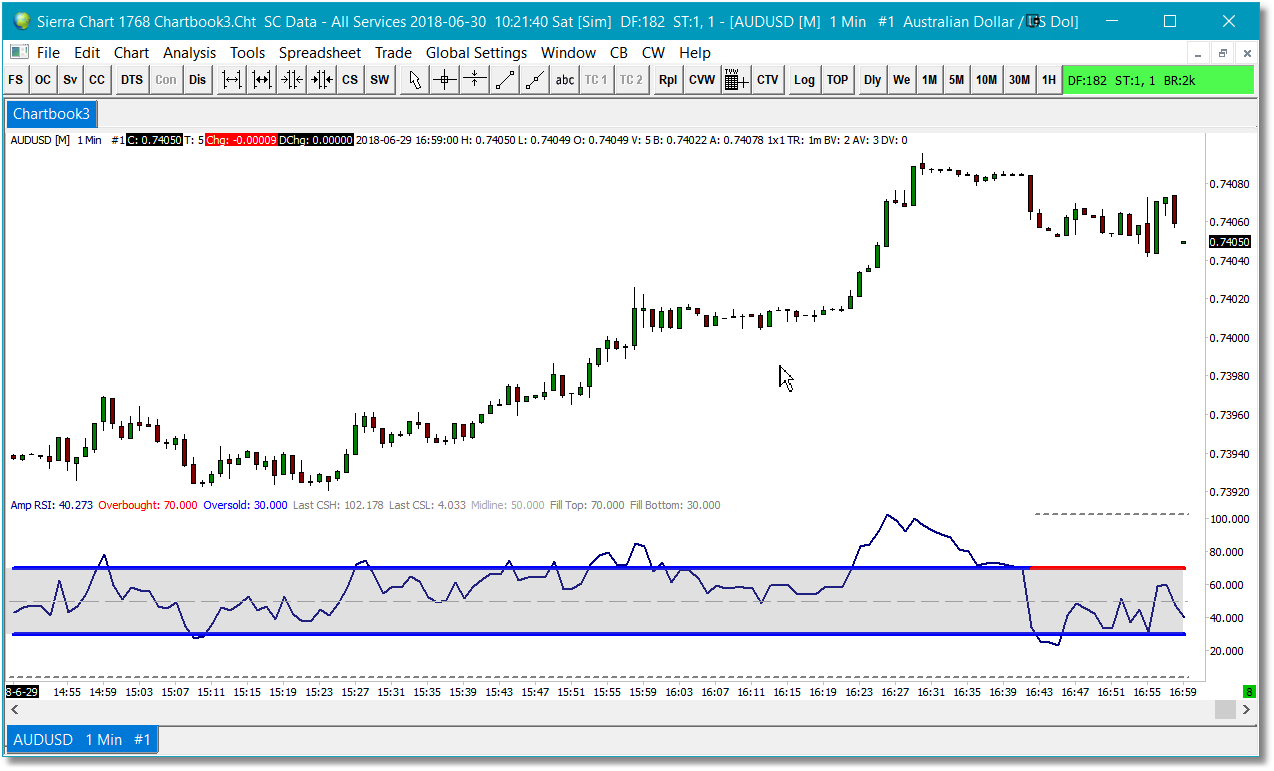The height and width of the screenshot is (771, 1274).
Task: Click the bold-arrow compress bar spacing icon
Action: coord(321,80)
